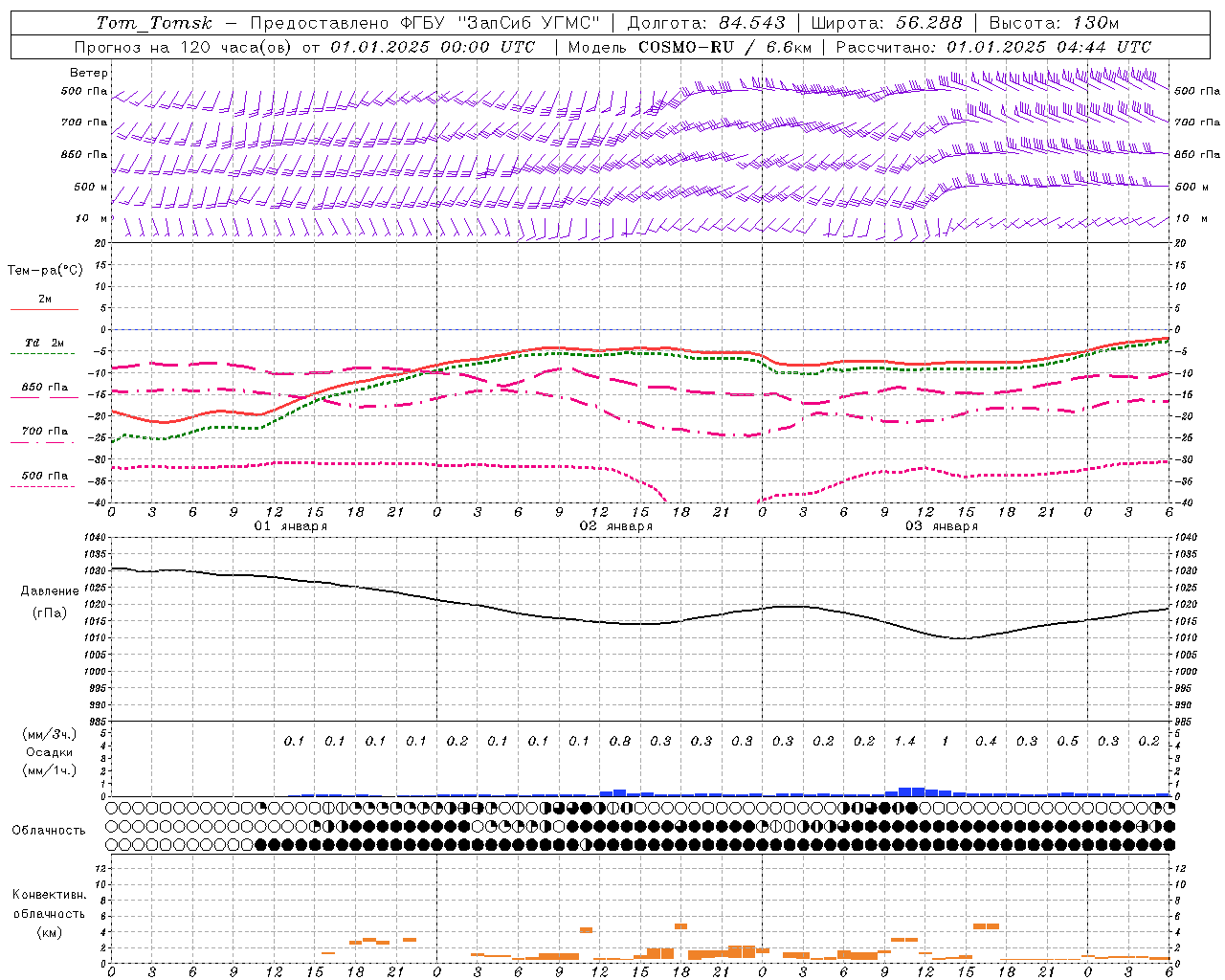The height and width of the screenshot is (980, 1225).
Task: Select the 0.4 precipitation value
Action: click(986, 742)
